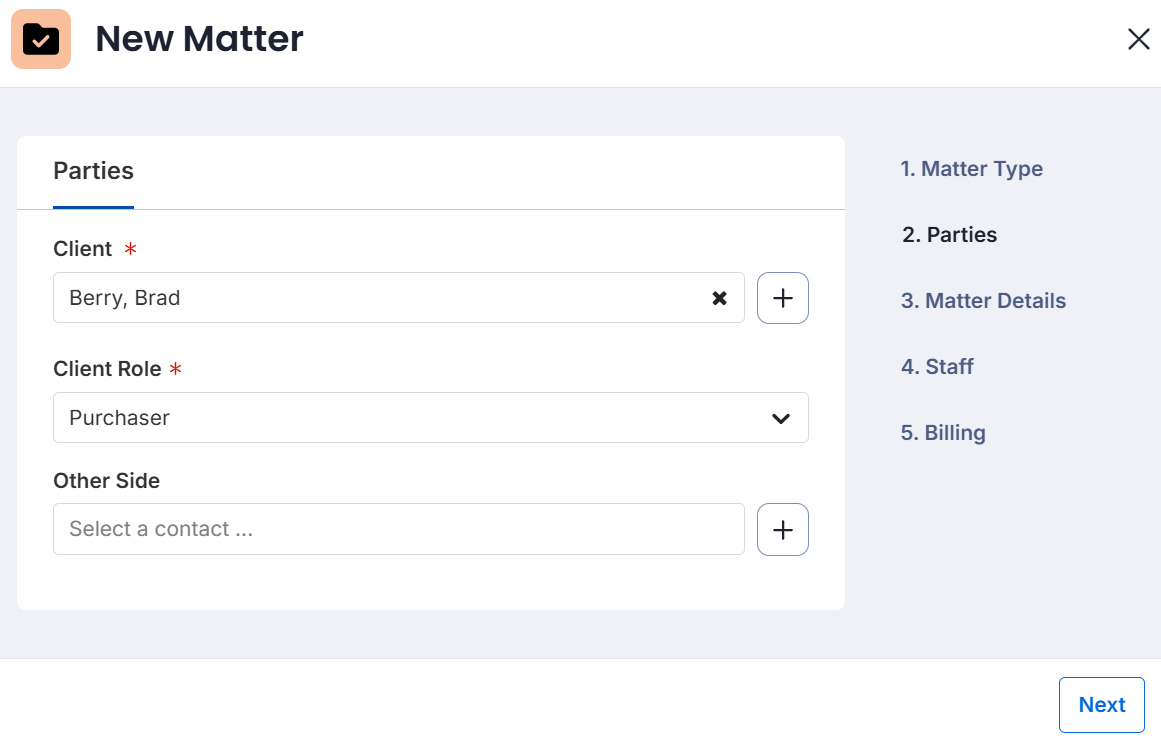Viewport: 1161px width, 744px height.
Task: Close the New Matter dialog
Action: (x=1138, y=39)
